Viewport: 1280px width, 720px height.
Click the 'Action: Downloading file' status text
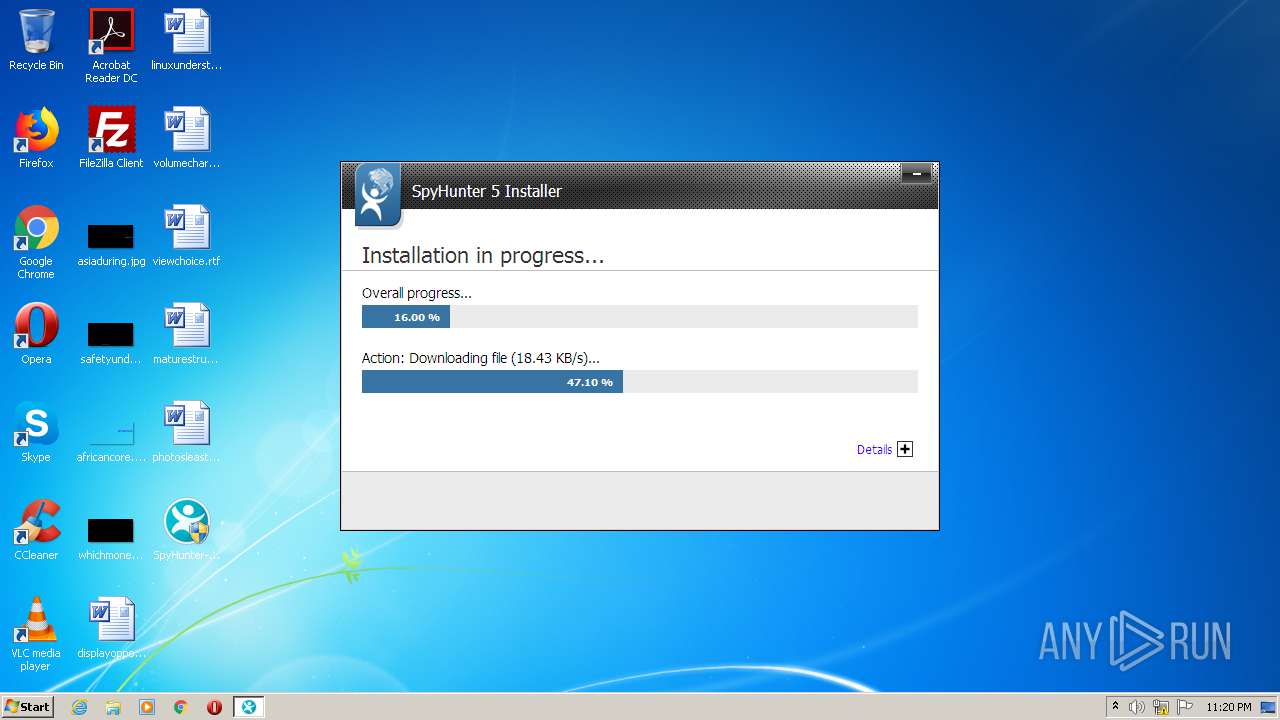click(481, 358)
